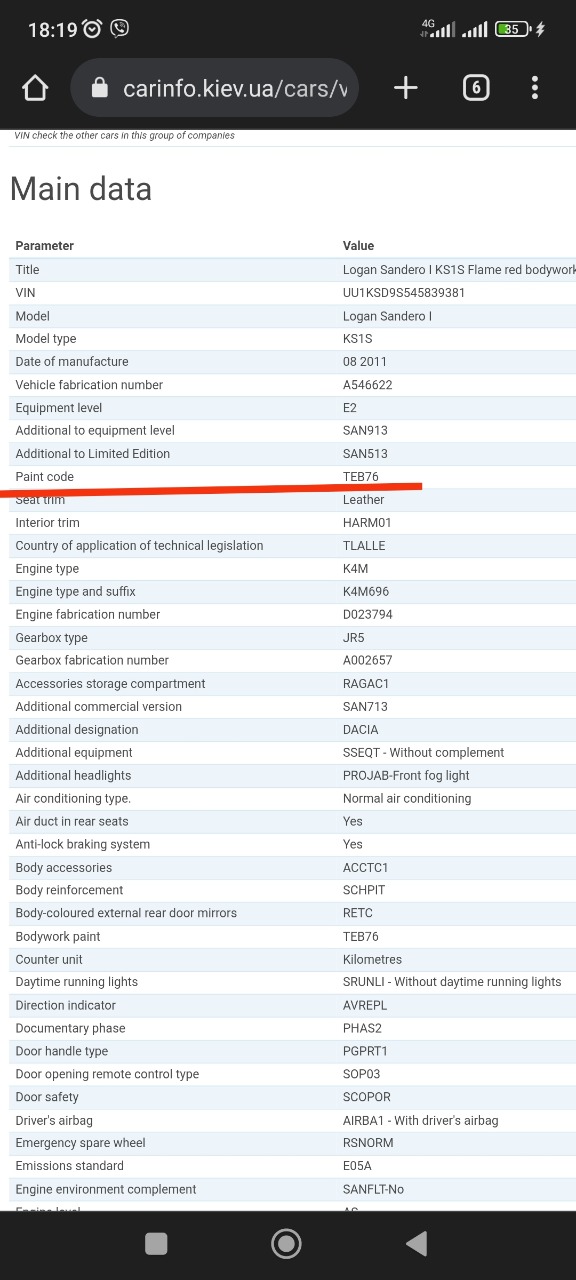Tap the Android back triangle button
Image resolution: width=576 pixels, height=1280 pixels.
click(x=417, y=1243)
